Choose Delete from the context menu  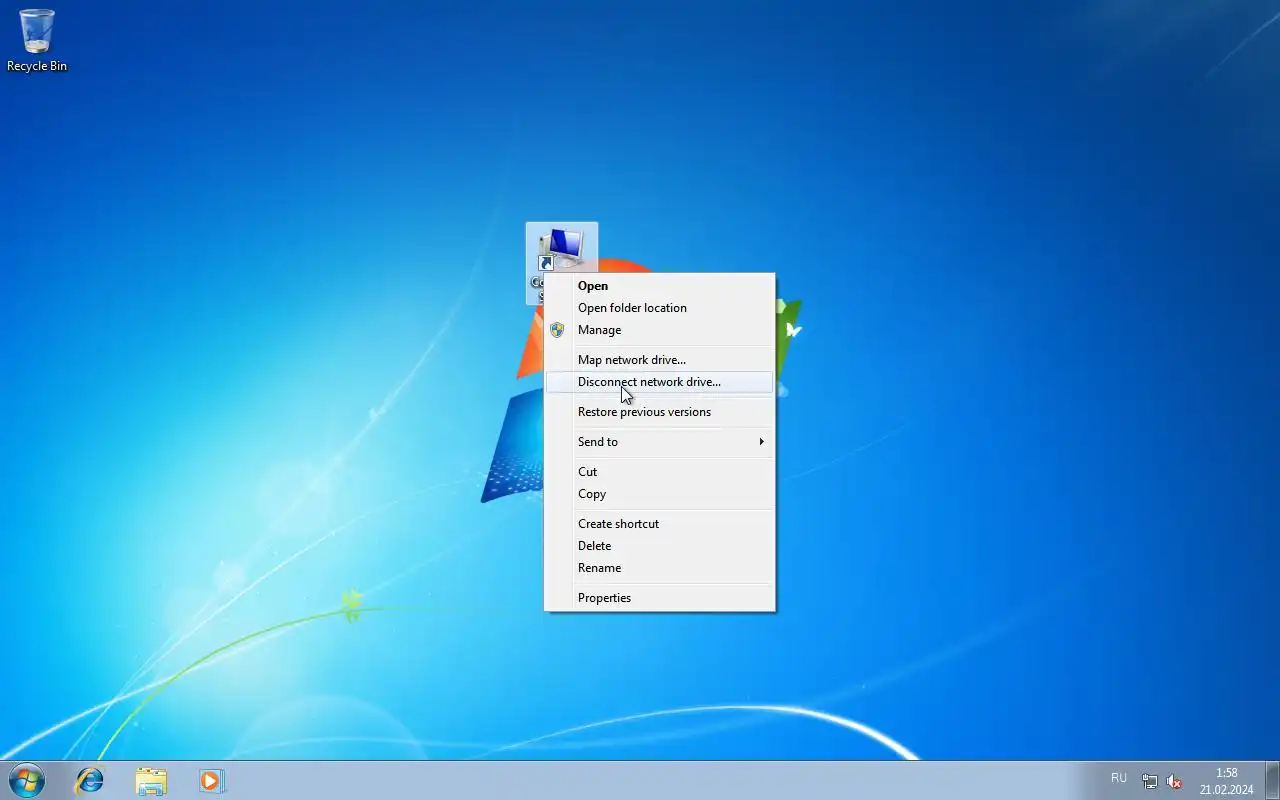tap(659, 546)
